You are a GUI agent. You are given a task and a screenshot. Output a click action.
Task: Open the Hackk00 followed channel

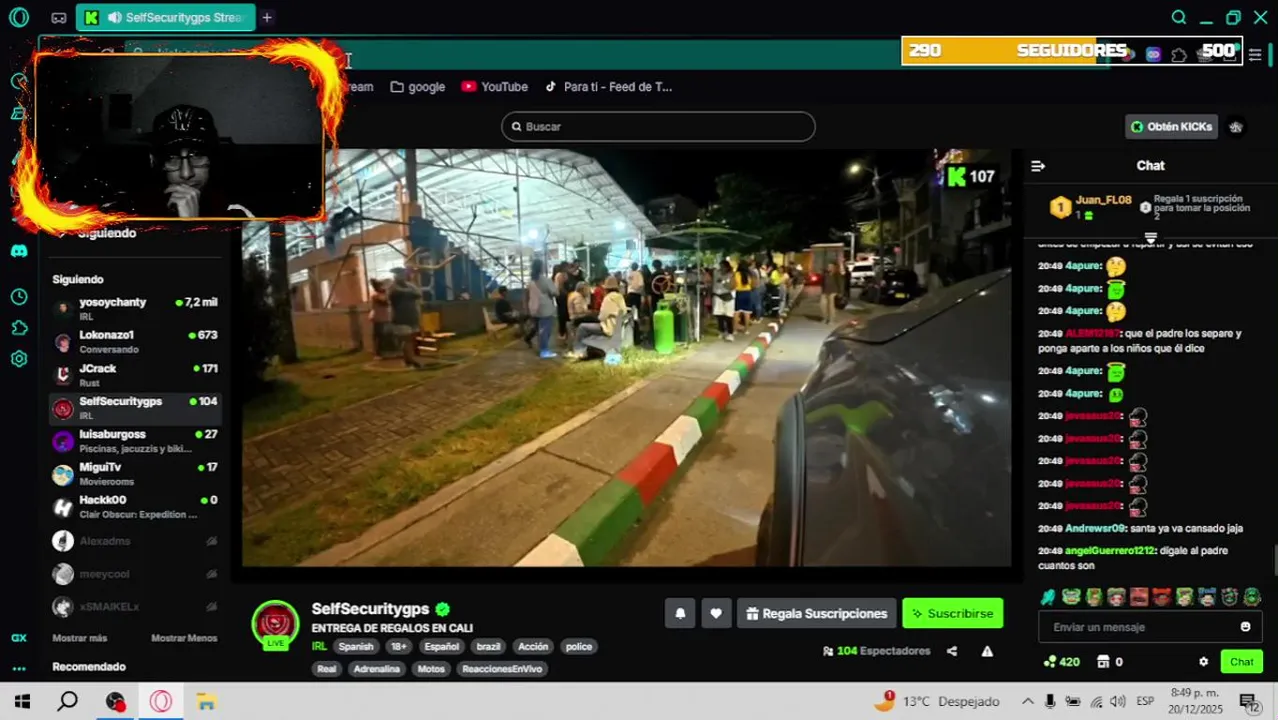click(135, 506)
